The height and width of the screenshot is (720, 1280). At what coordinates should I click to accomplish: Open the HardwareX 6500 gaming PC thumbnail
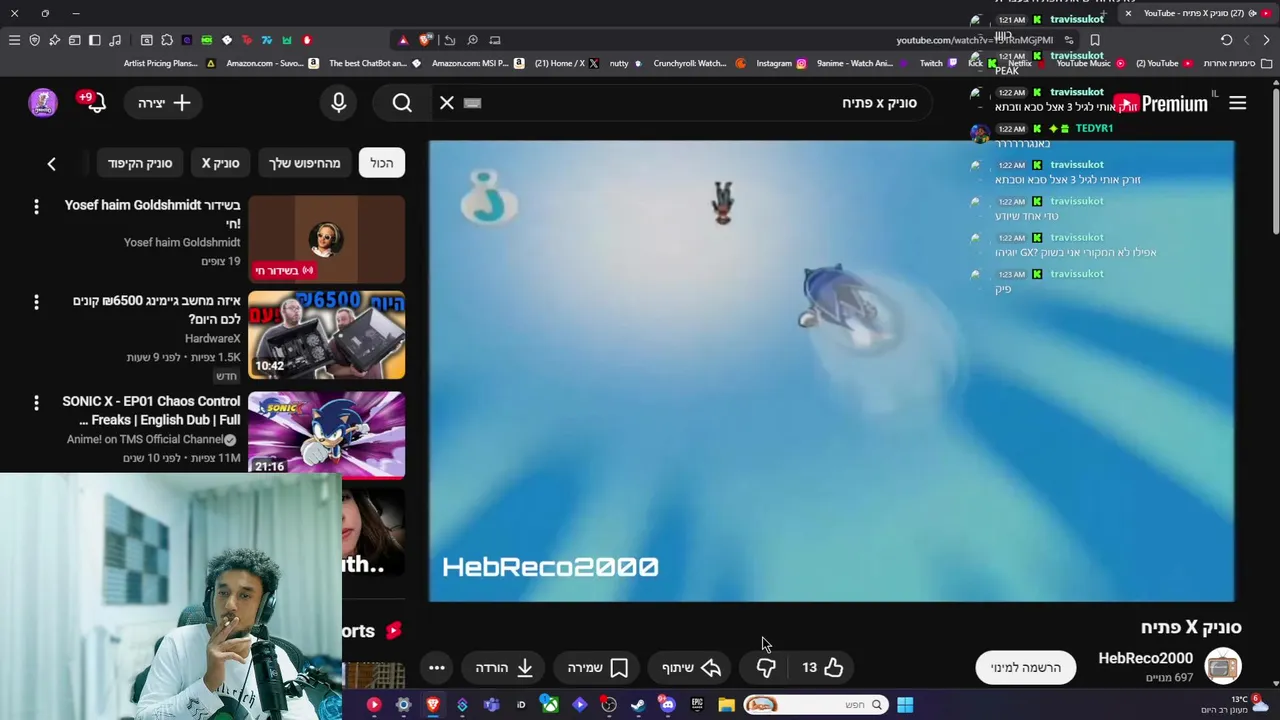coord(326,335)
